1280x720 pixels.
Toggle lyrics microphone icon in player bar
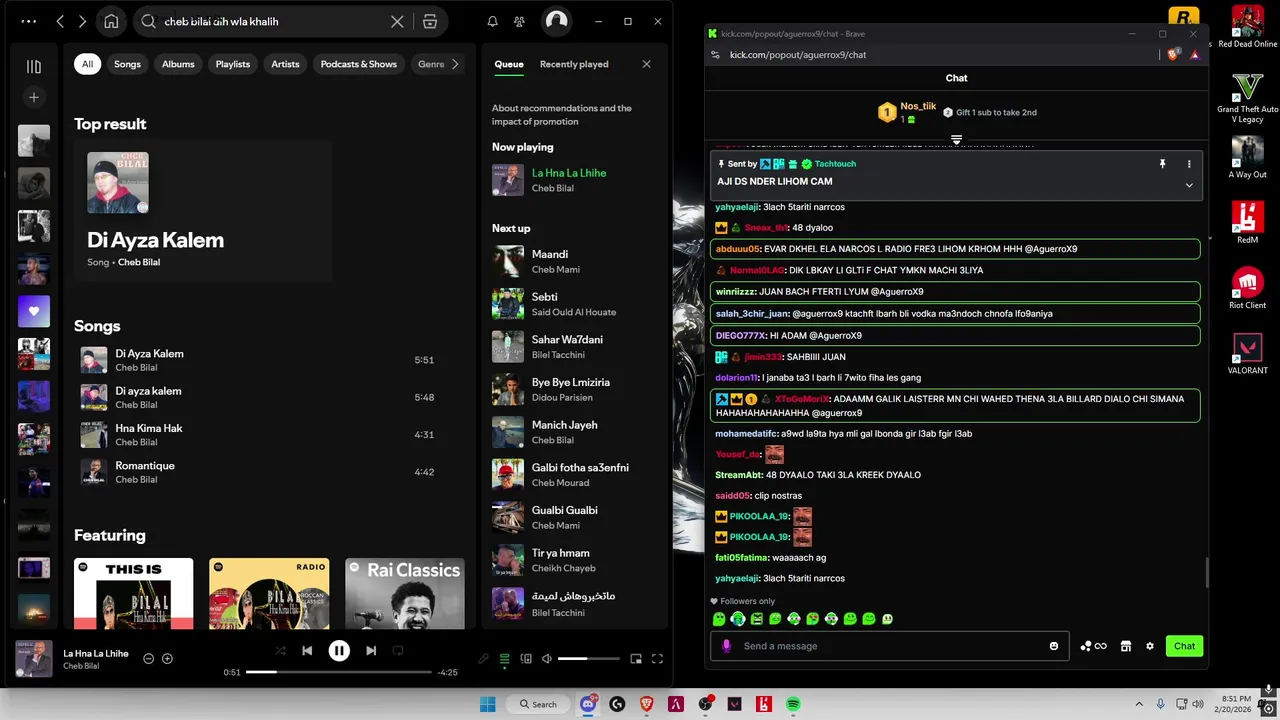tap(483, 659)
